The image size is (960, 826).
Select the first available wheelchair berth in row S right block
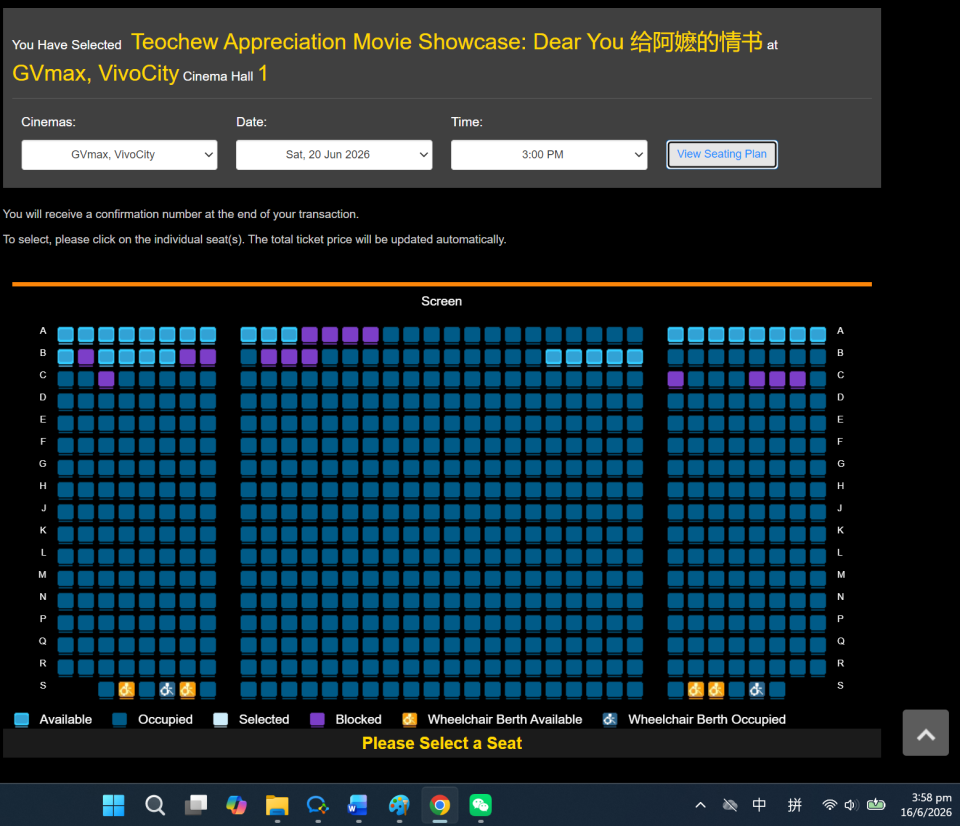(696, 689)
